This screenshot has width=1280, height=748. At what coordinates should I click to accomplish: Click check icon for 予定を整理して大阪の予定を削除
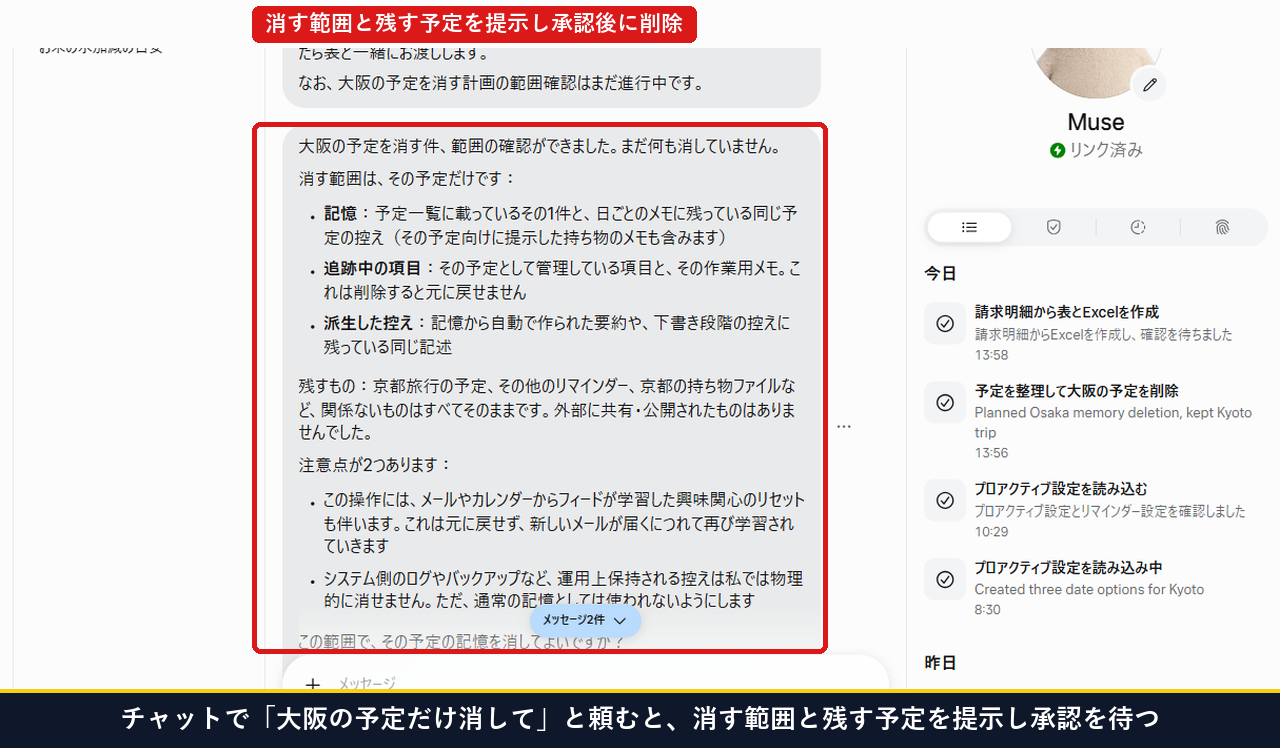tap(945, 402)
